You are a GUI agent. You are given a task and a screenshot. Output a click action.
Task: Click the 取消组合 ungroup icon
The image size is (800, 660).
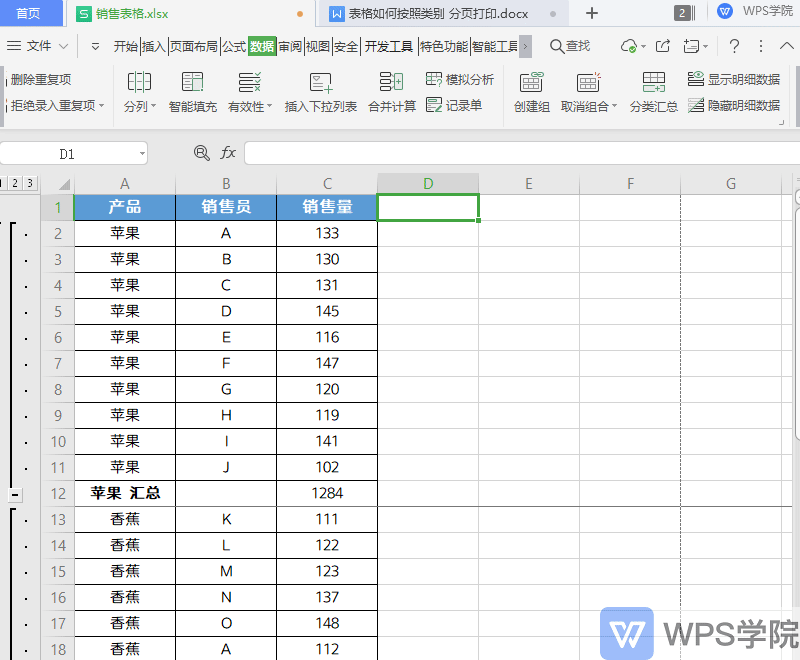[x=588, y=82]
